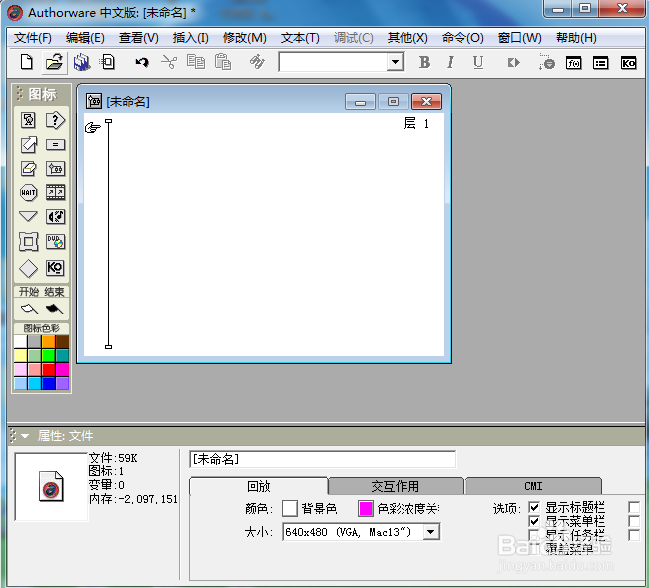This screenshot has width=649, height=588.
Task: Open the 命令(O) menu
Action: click(x=463, y=38)
